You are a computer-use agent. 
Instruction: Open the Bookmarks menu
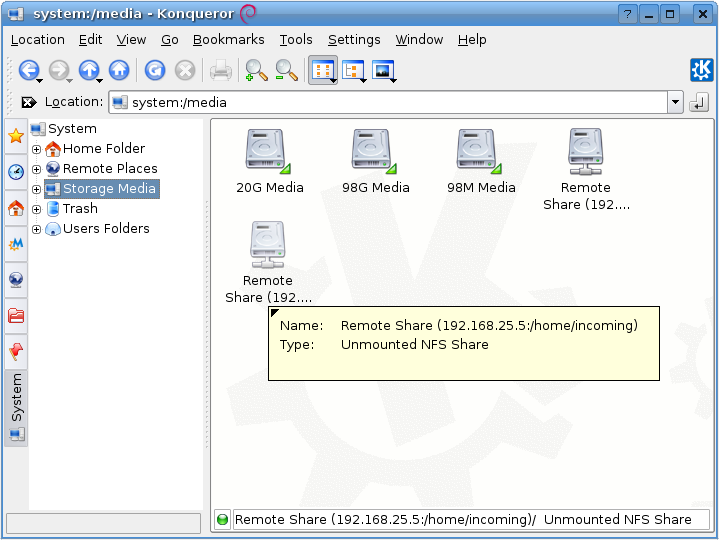(228, 40)
